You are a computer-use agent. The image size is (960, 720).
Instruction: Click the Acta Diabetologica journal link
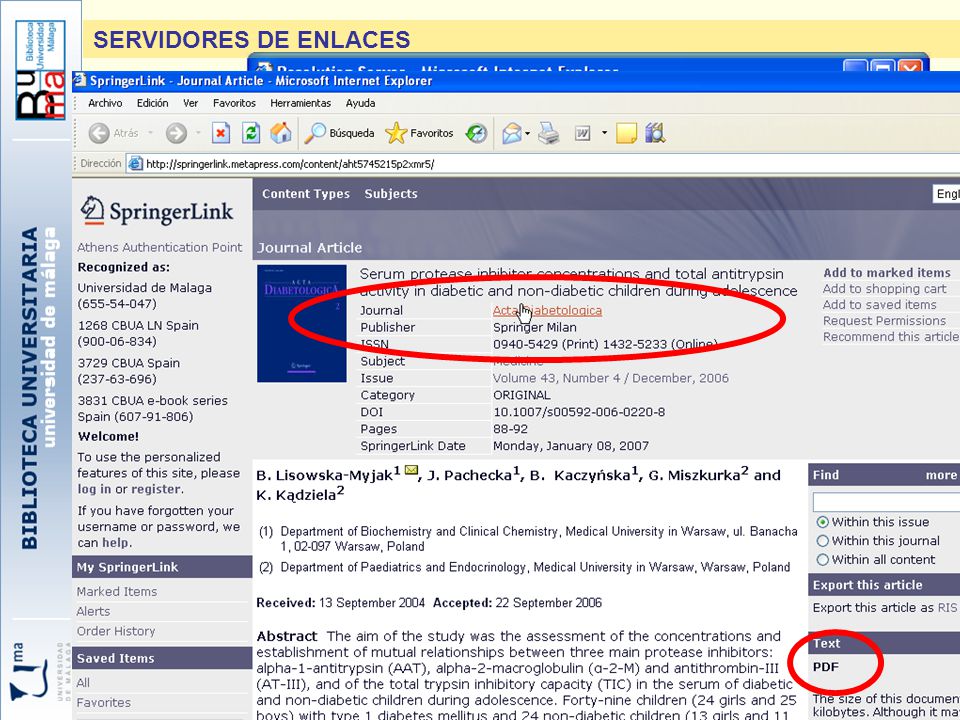(x=547, y=310)
